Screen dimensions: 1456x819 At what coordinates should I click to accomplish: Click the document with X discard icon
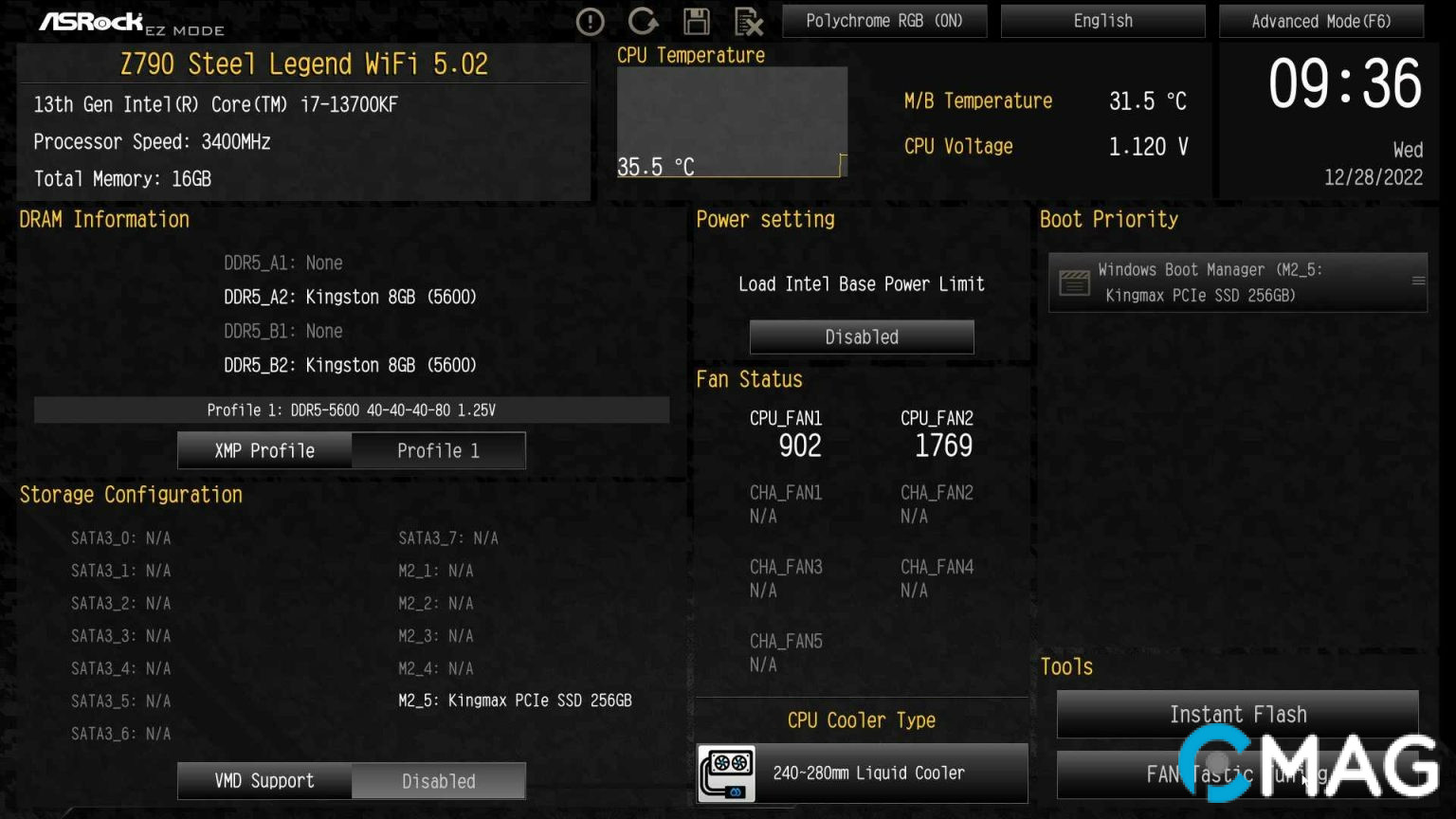(749, 21)
